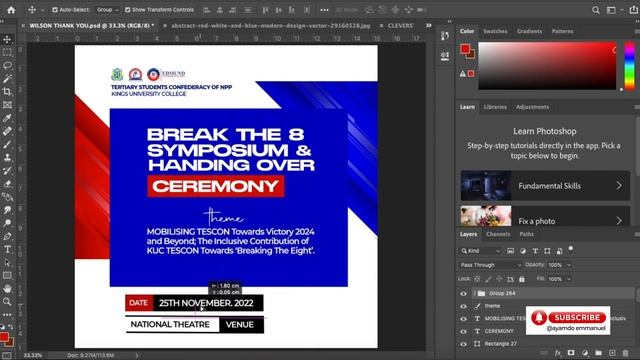Toggle the Auto-Select checkbox
Image resolution: width=640 pixels, height=360 pixels.
click(55, 9)
